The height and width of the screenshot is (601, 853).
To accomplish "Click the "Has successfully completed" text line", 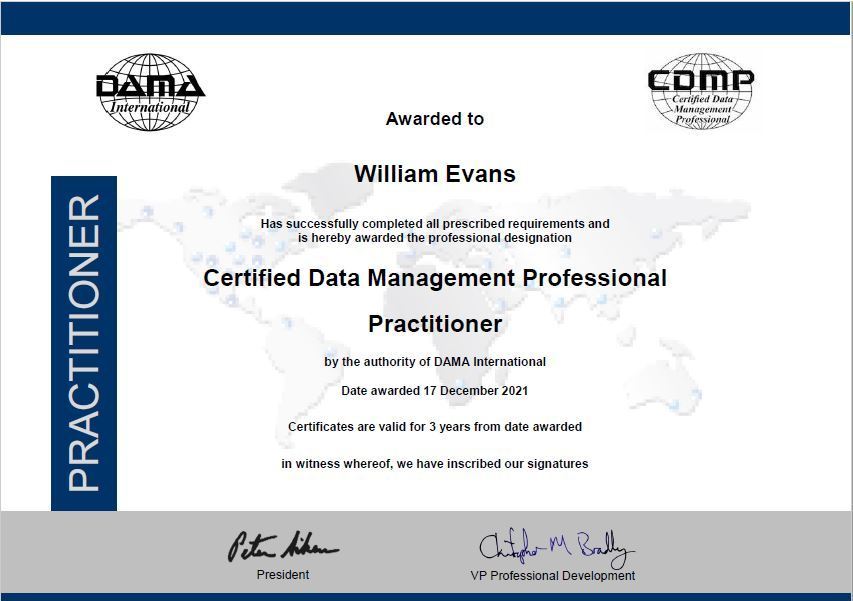I will (435, 224).
